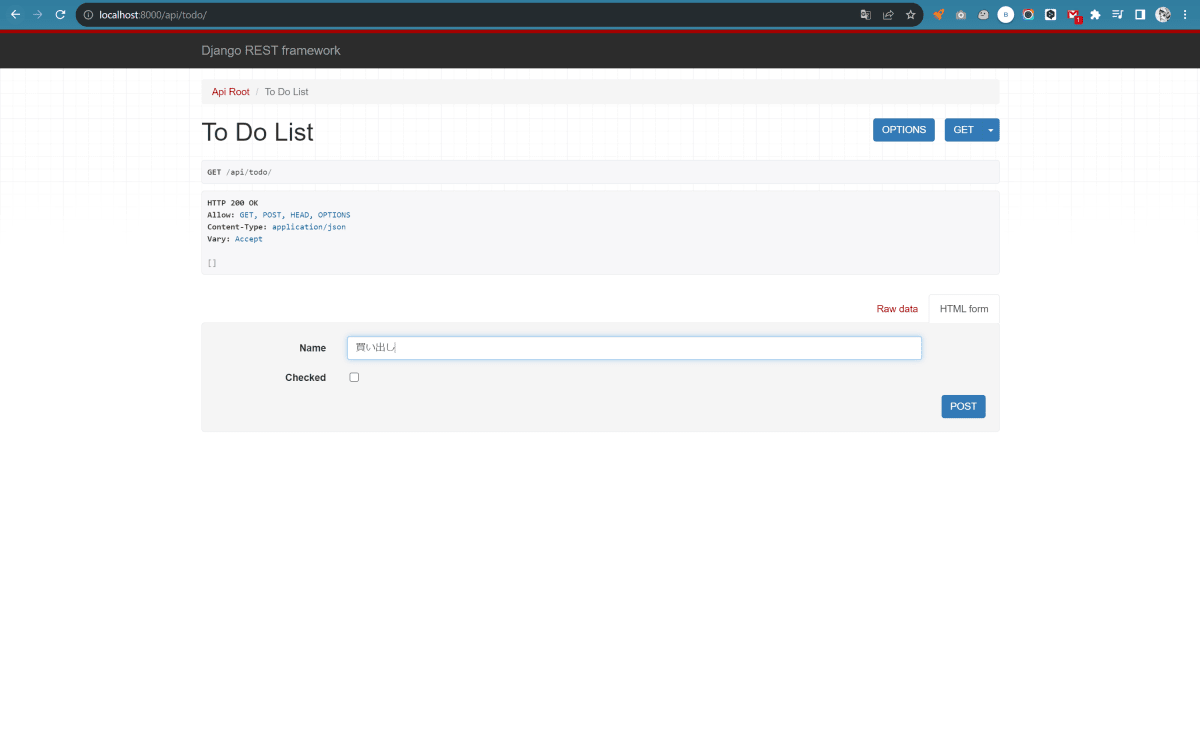Click the application/json content type text
Viewport: 1200px width, 742px height.
pyautogui.click(x=309, y=227)
